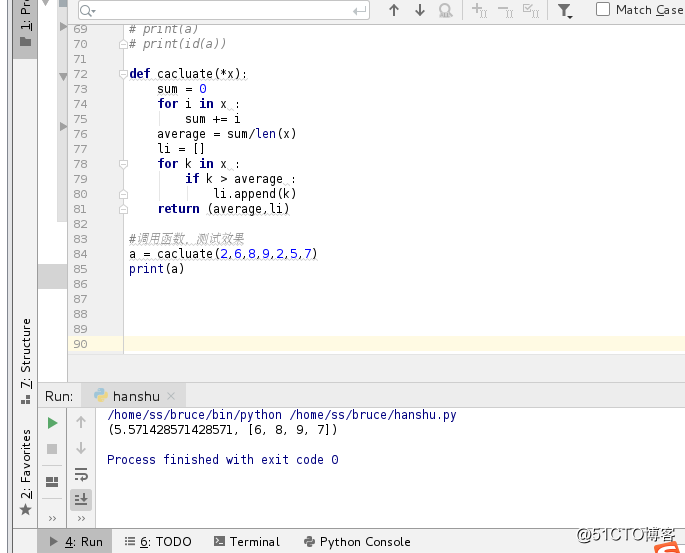Click line number 72 in gutter
Image resolution: width=685 pixels, height=553 pixels.
tap(80, 74)
